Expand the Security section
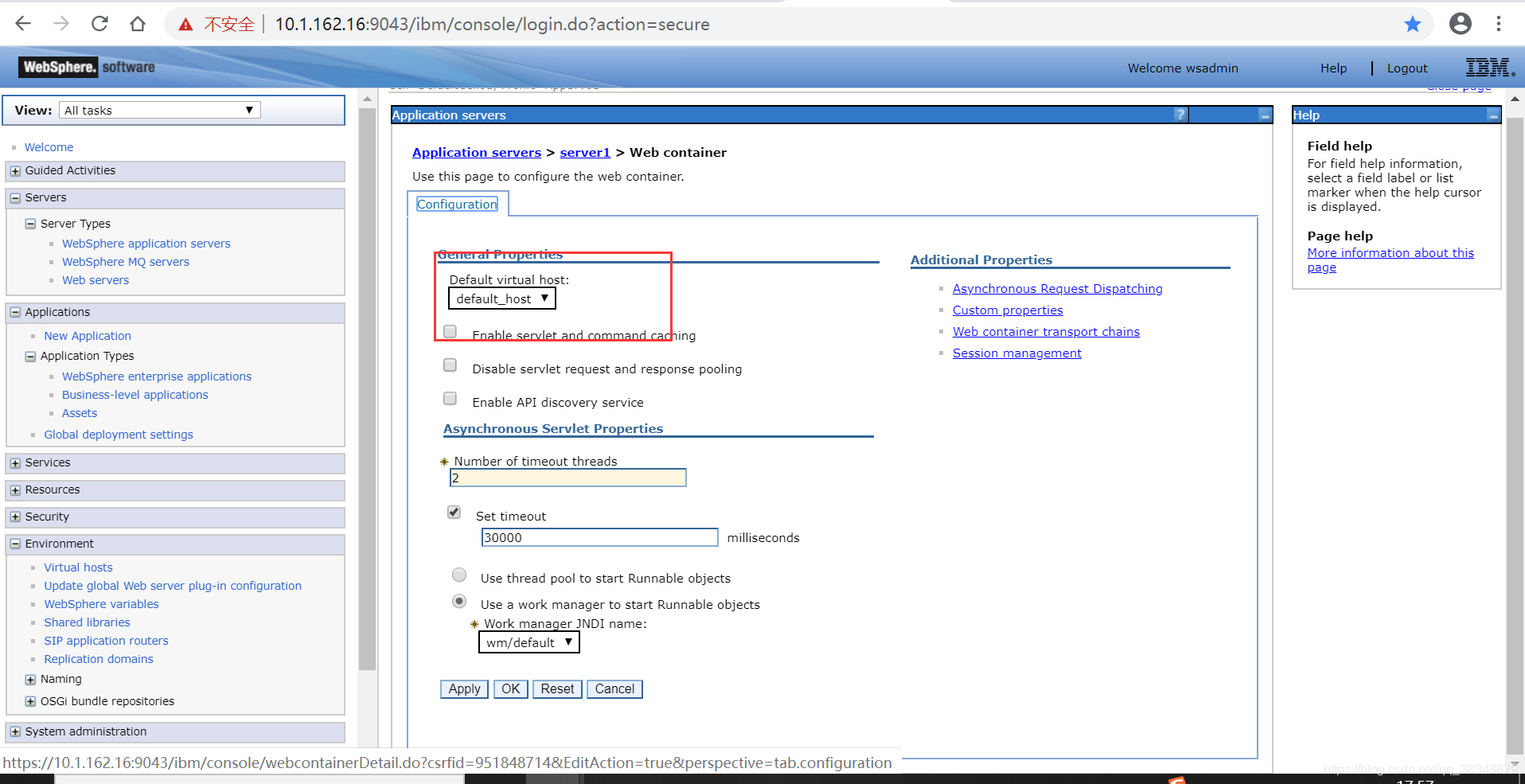 click(x=15, y=517)
